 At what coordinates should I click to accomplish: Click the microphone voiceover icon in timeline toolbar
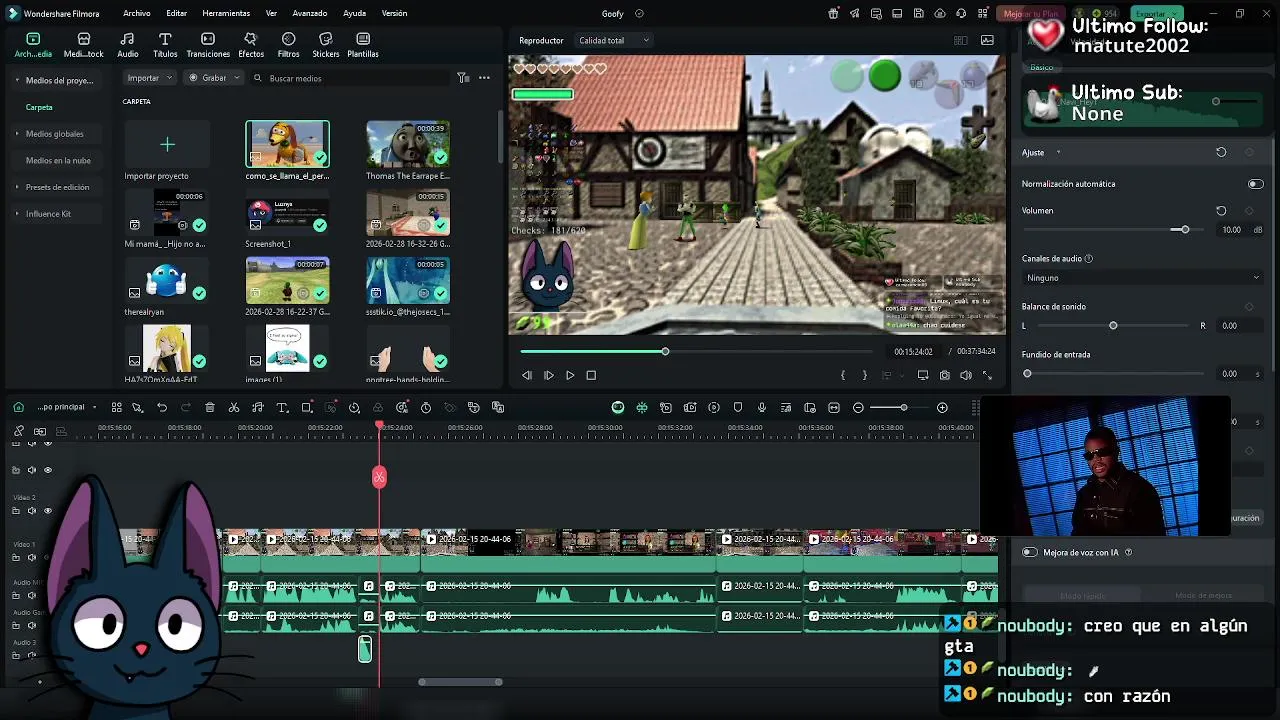coord(762,408)
